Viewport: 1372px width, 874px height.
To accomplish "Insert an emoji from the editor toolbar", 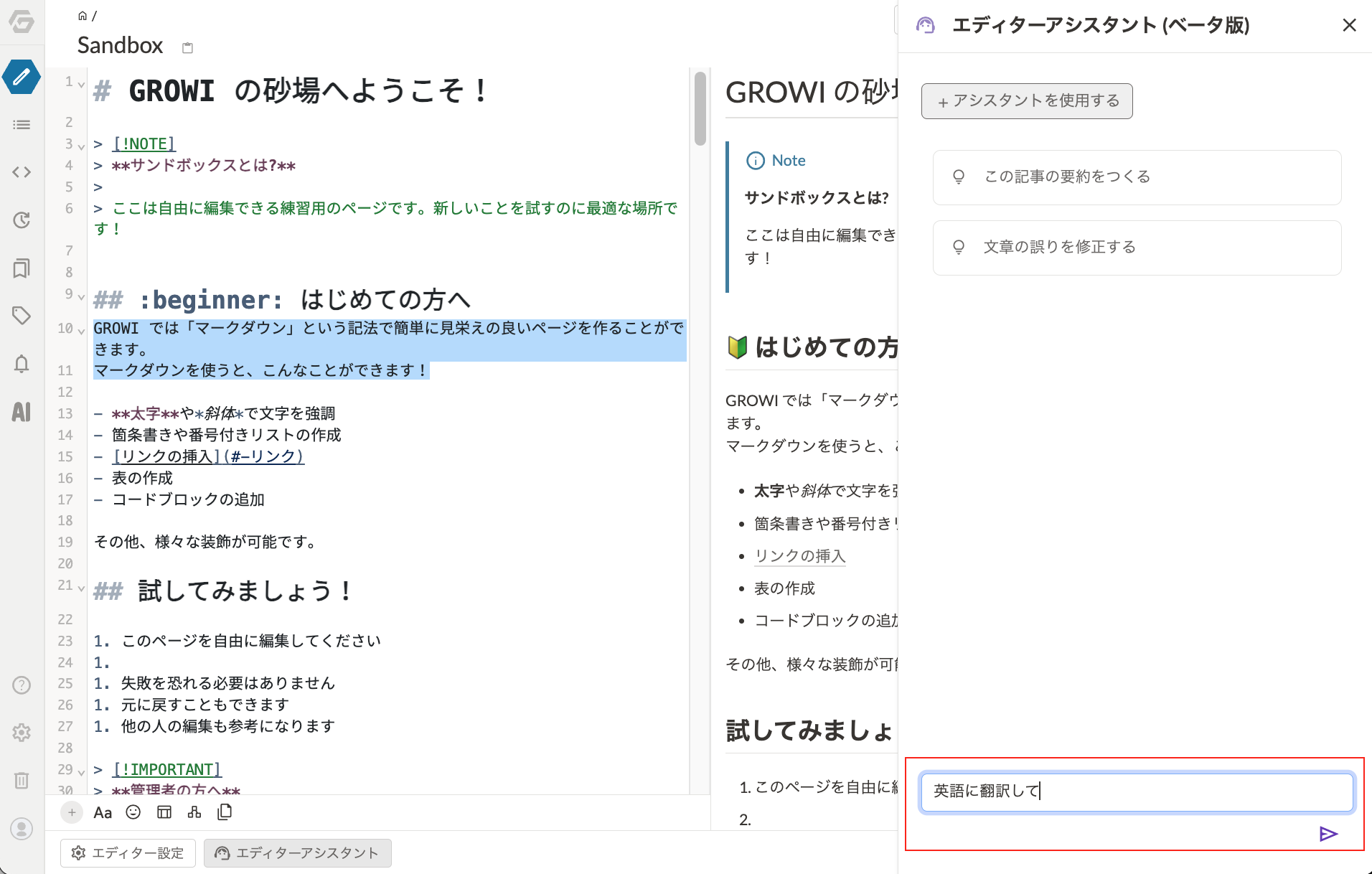I will 133,812.
